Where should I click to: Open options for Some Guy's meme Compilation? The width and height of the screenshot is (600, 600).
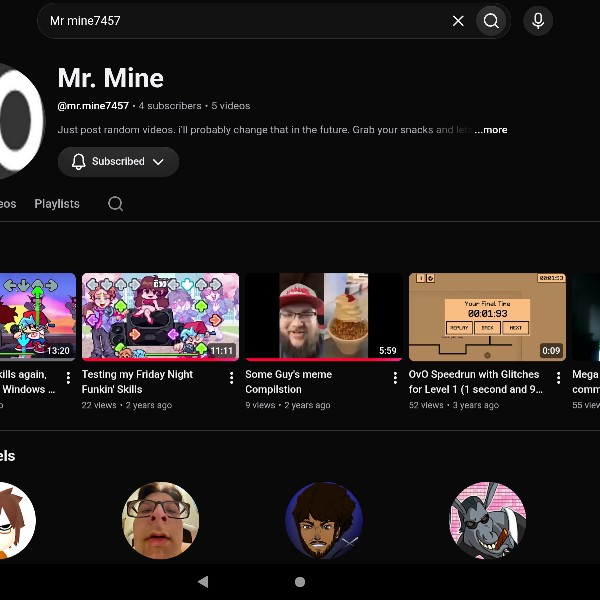pos(395,378)
